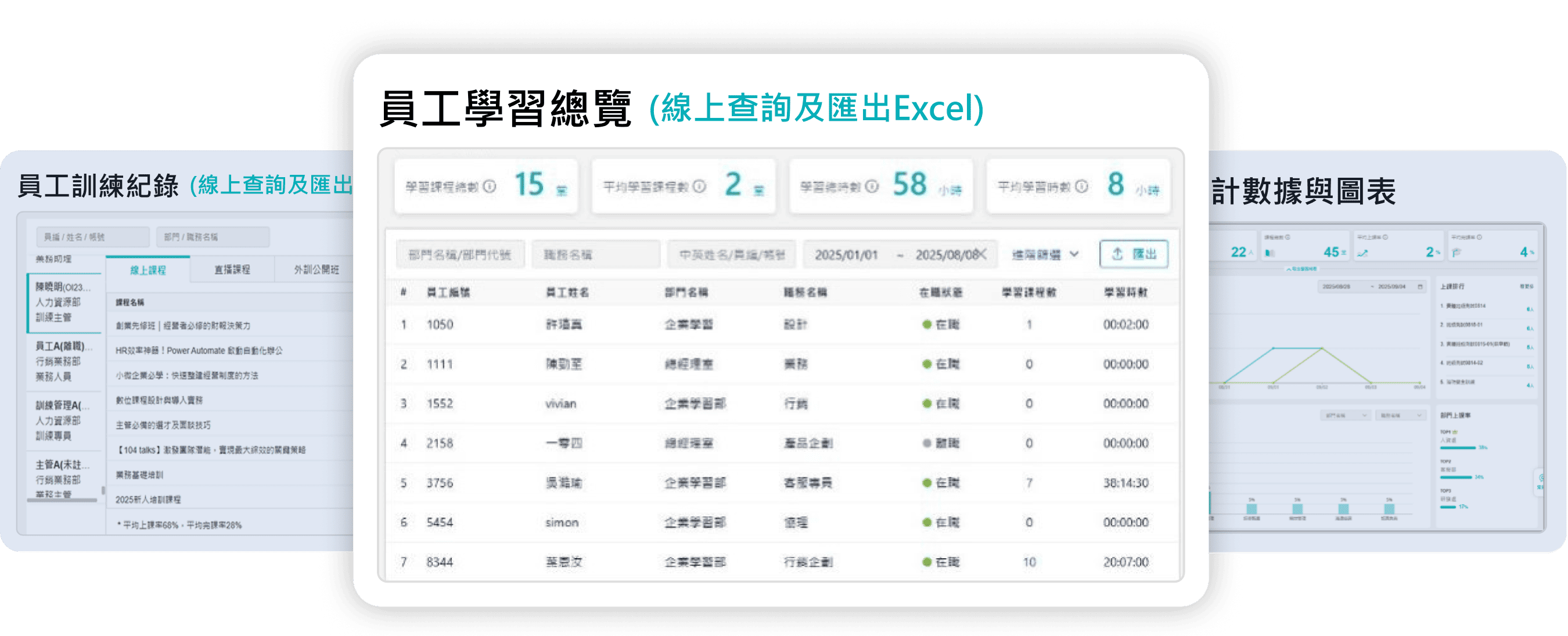Click the calendar icon in the chart date picker
Screen dimensions: 1568x636
pos(1420,287)
